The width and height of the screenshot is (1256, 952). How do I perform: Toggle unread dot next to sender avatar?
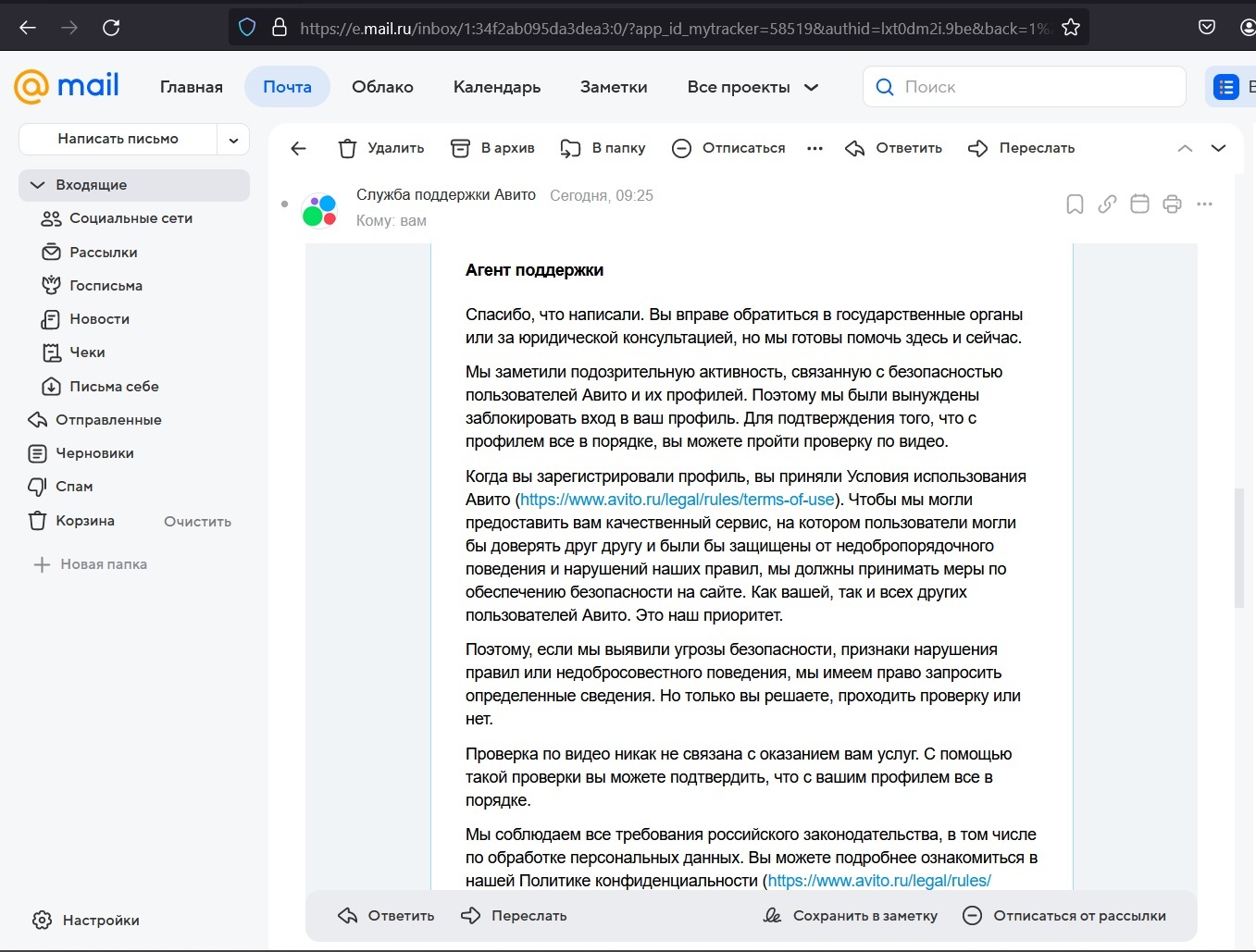point(284,204)
